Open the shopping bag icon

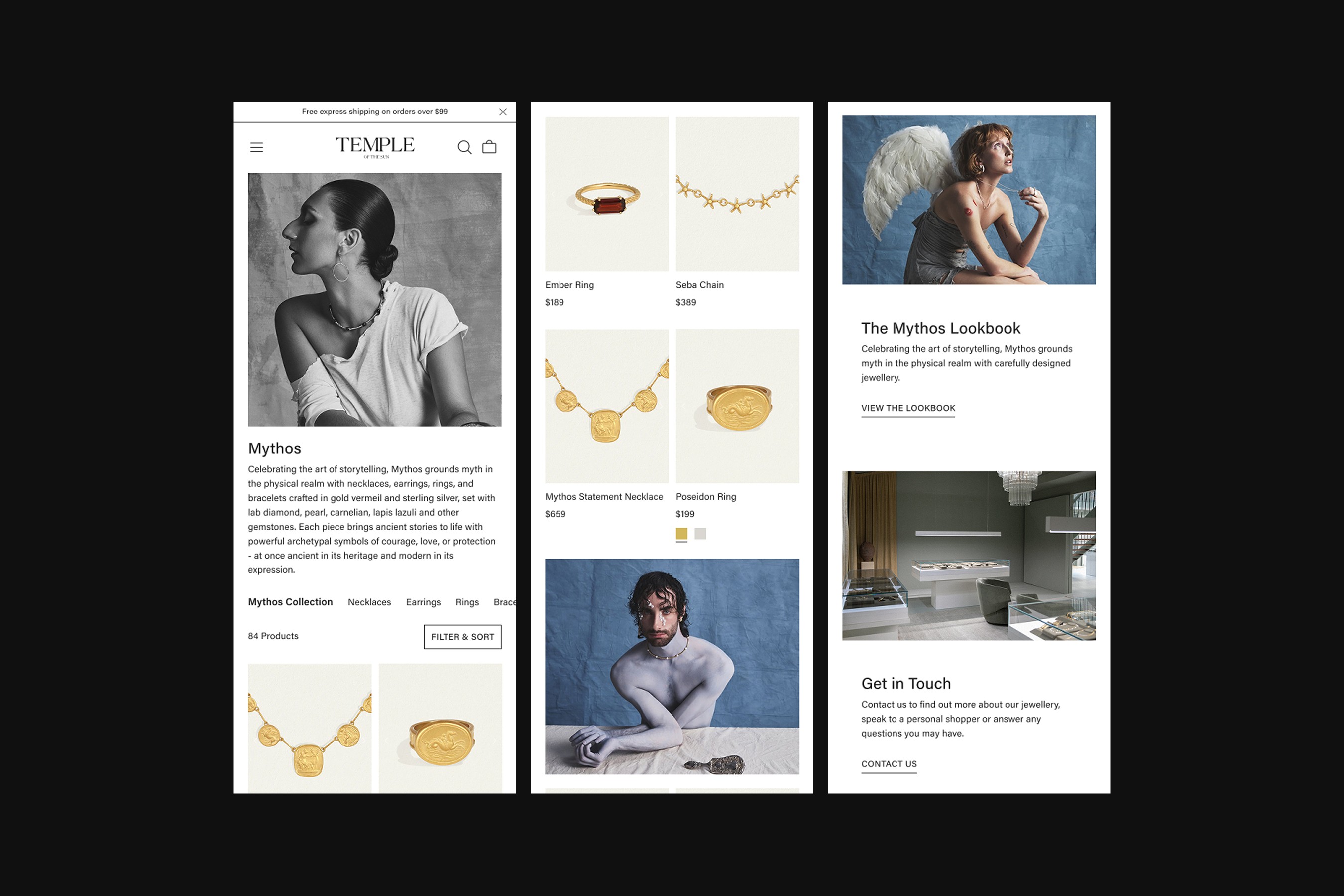489,147
